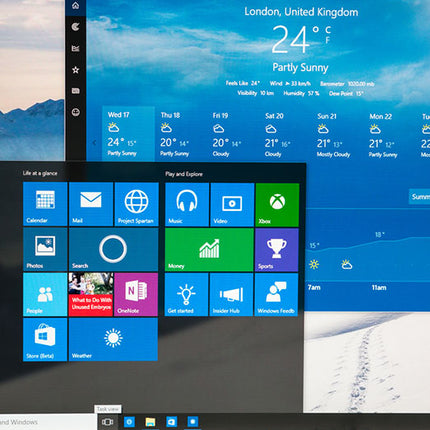Click the Summary button in hourly section
The height and width of the screenshot is (430, 430).
420,197
